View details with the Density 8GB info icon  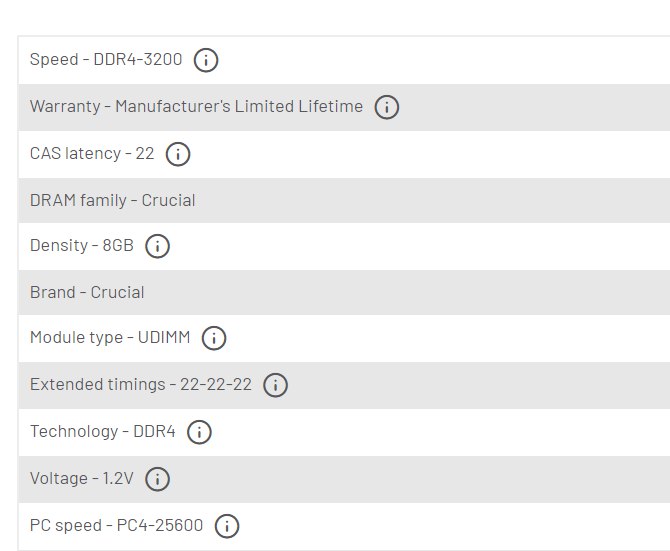(157, 246)
